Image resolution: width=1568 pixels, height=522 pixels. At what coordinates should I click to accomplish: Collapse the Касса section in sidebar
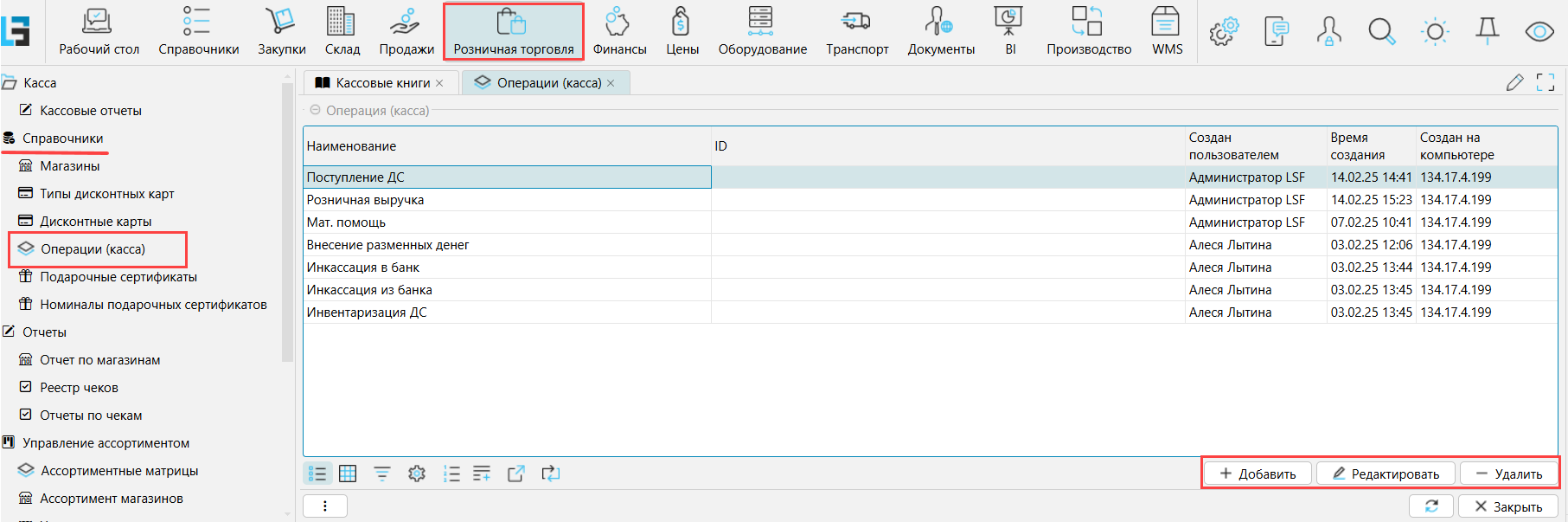pyautogui.click(x=10, y=83)
